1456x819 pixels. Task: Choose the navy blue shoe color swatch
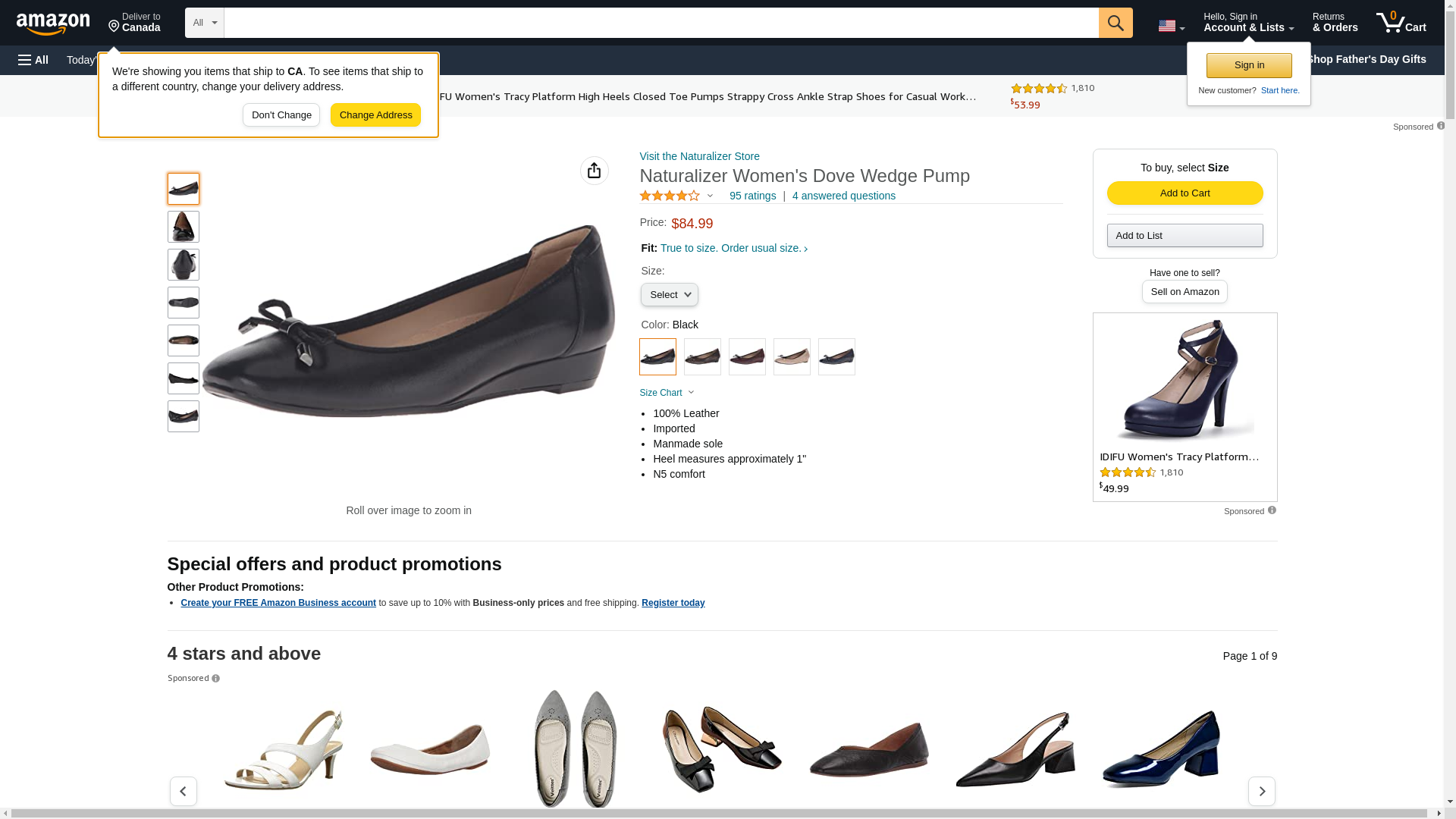click(x=836, y=357)
